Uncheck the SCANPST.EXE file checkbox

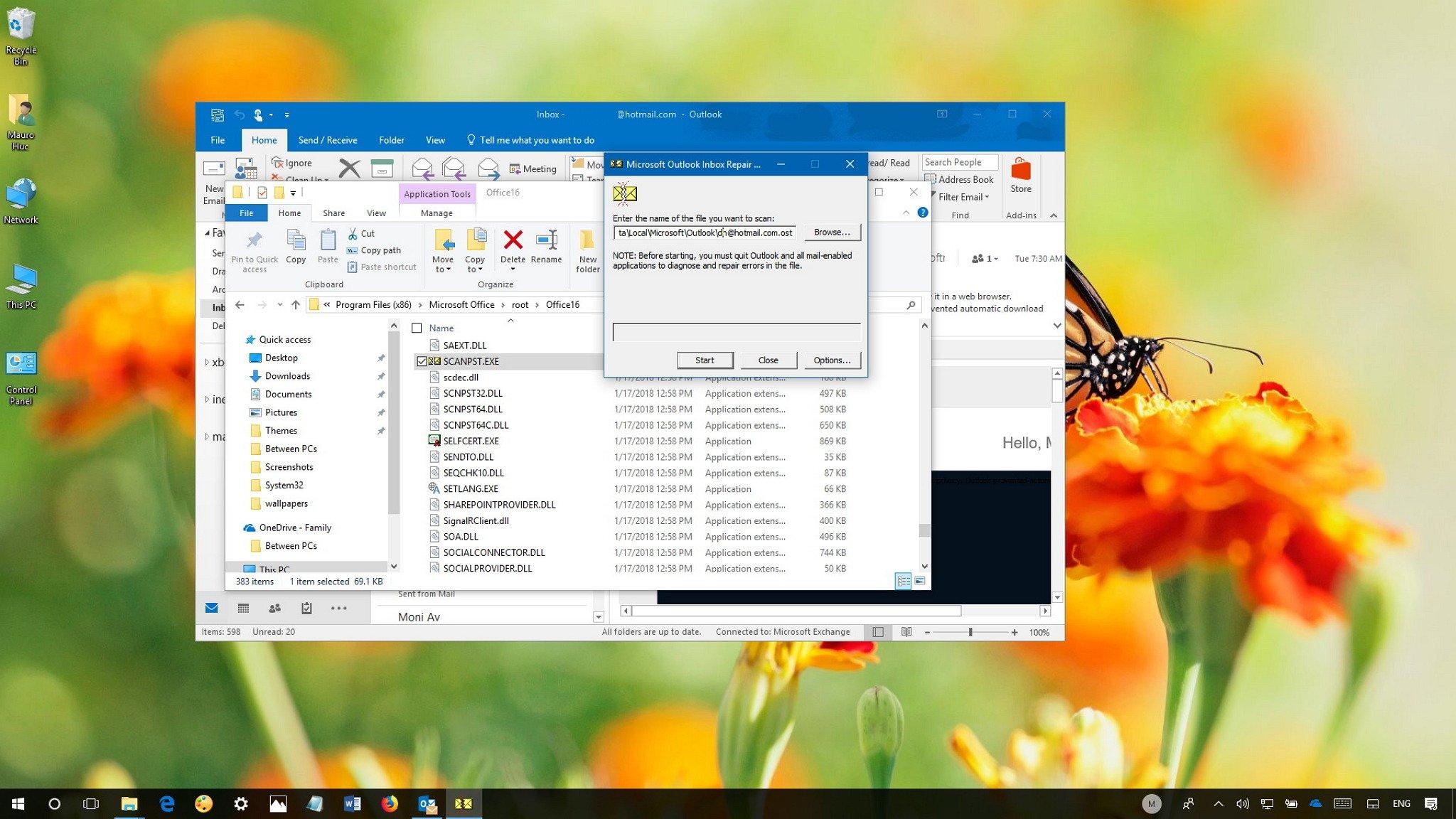coord(422,361)
